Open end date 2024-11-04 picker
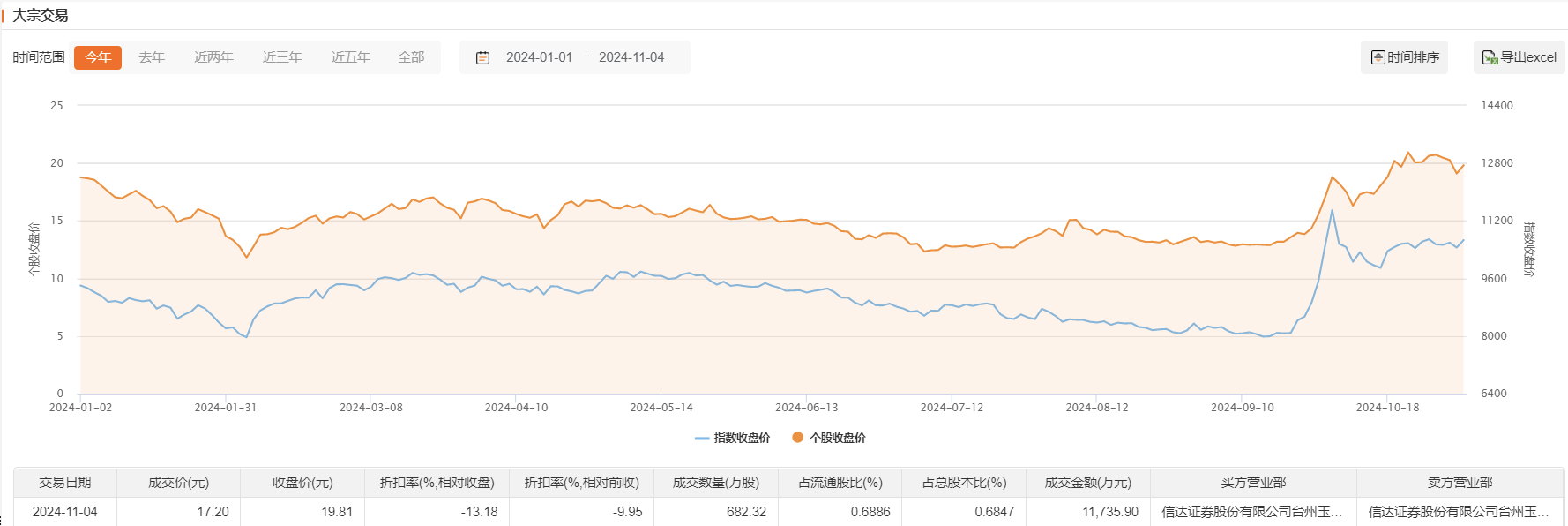 click(631, 57)
